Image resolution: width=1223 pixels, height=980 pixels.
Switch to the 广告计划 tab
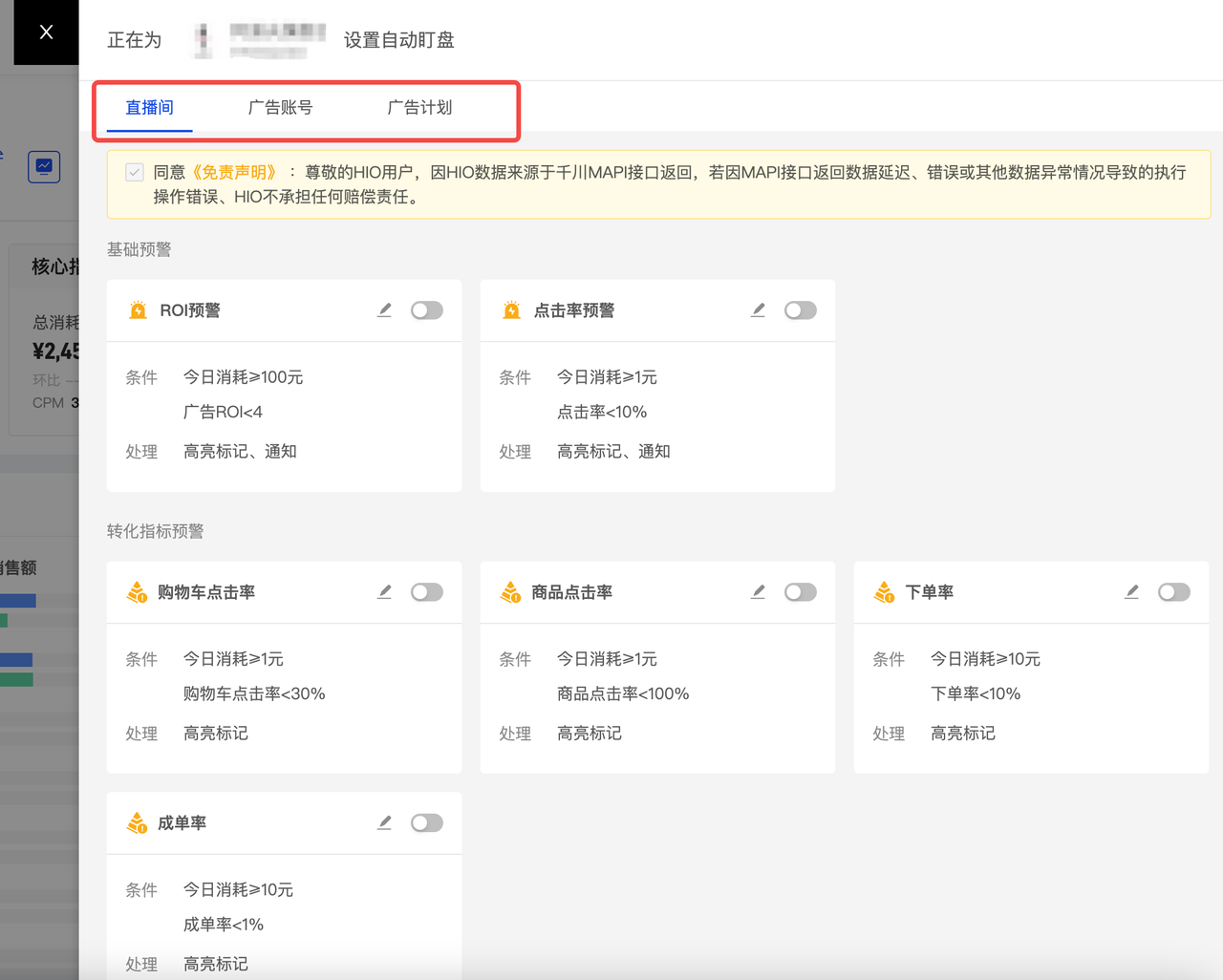419,107
